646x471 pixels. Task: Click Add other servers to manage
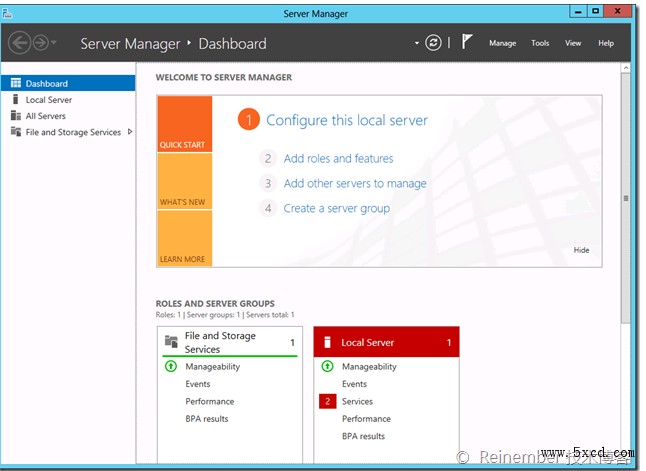pos(355,183)
